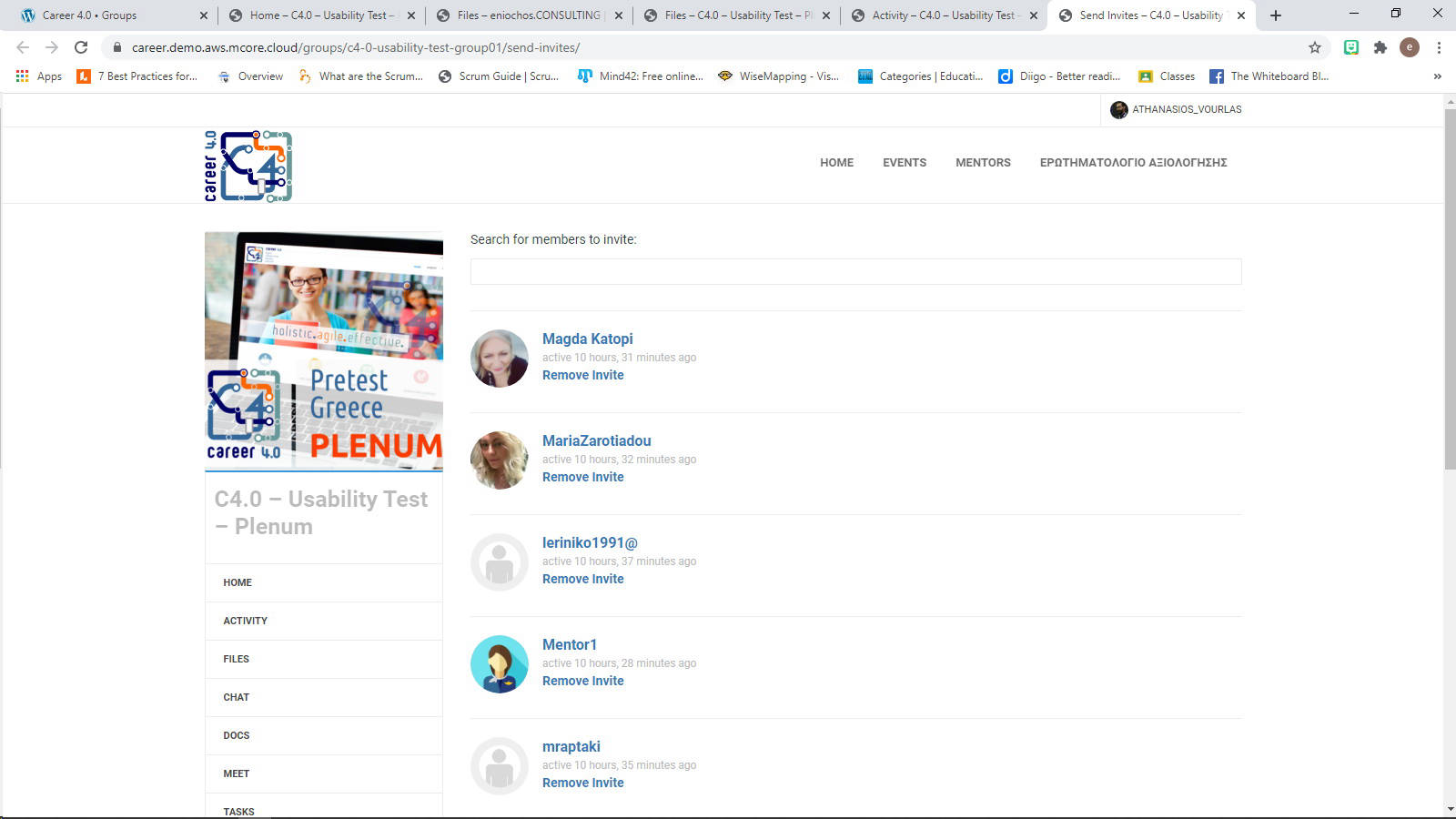Click the Chrome profile avatar icon
This screenshot has width=1456, height=819.
pyautogui.click(x=1409, y=47)
